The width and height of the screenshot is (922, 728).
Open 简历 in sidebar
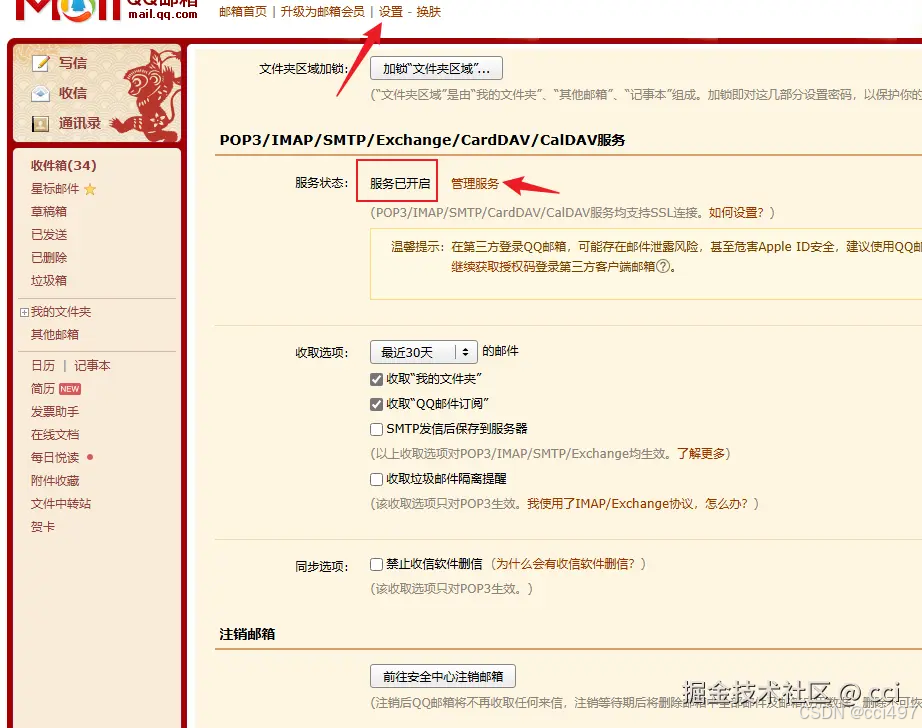(42, 389)
